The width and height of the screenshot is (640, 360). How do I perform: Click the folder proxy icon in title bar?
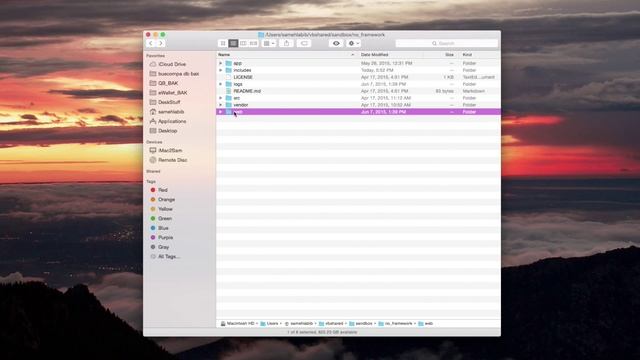point(261,35)
